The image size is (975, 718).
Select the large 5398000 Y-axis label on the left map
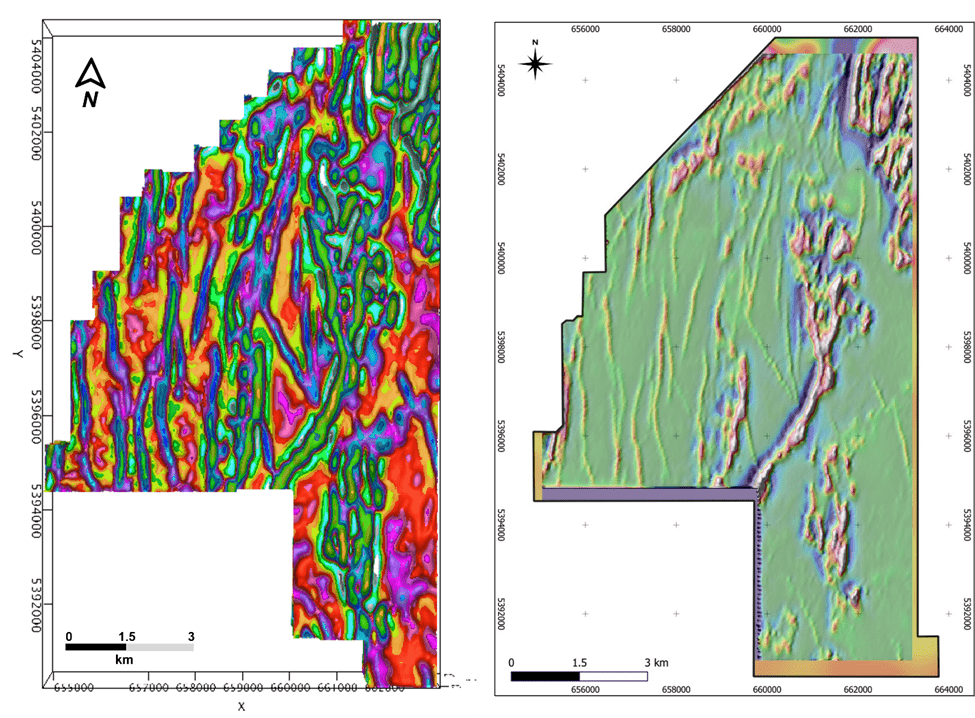pyautogui.click(x=36, y=322)
